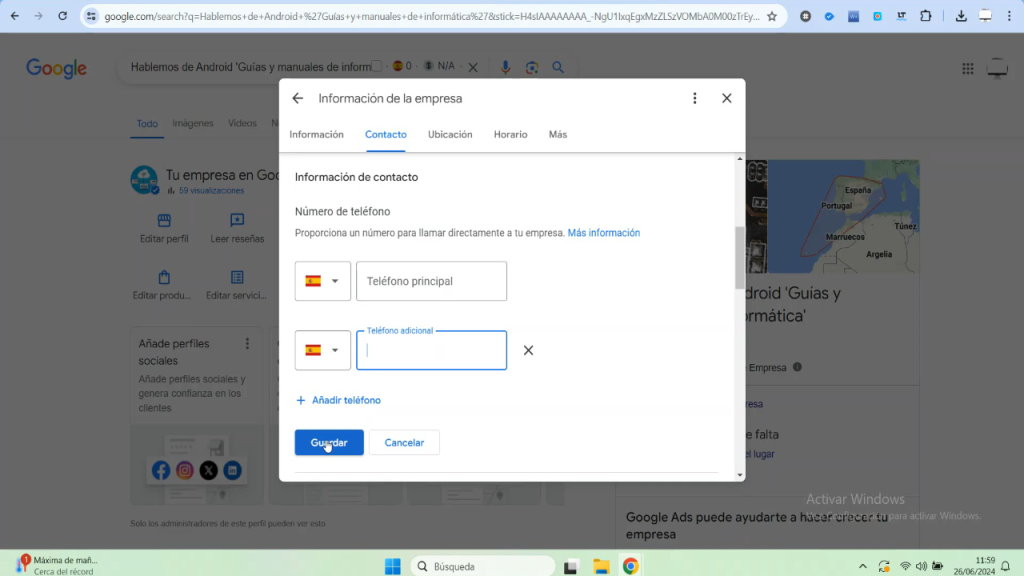Select the Instagram icon under Añade perfiles sociales
The width and height of the screenshot is (1024, 576).
[x=184, y=470]
